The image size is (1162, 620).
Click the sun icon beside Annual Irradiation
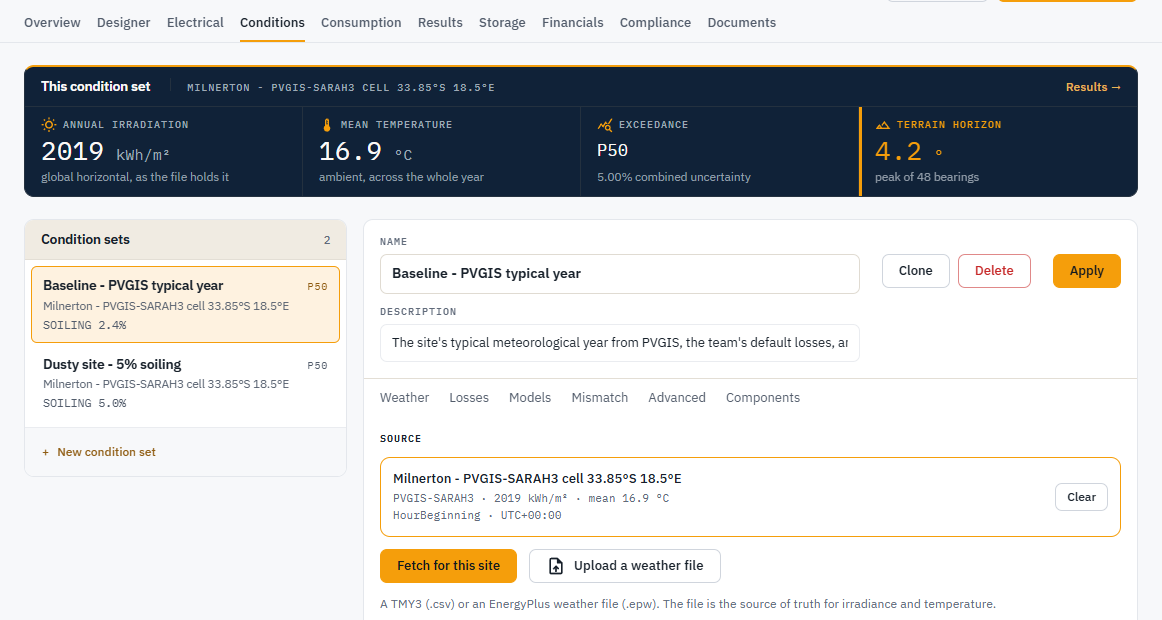49,124
